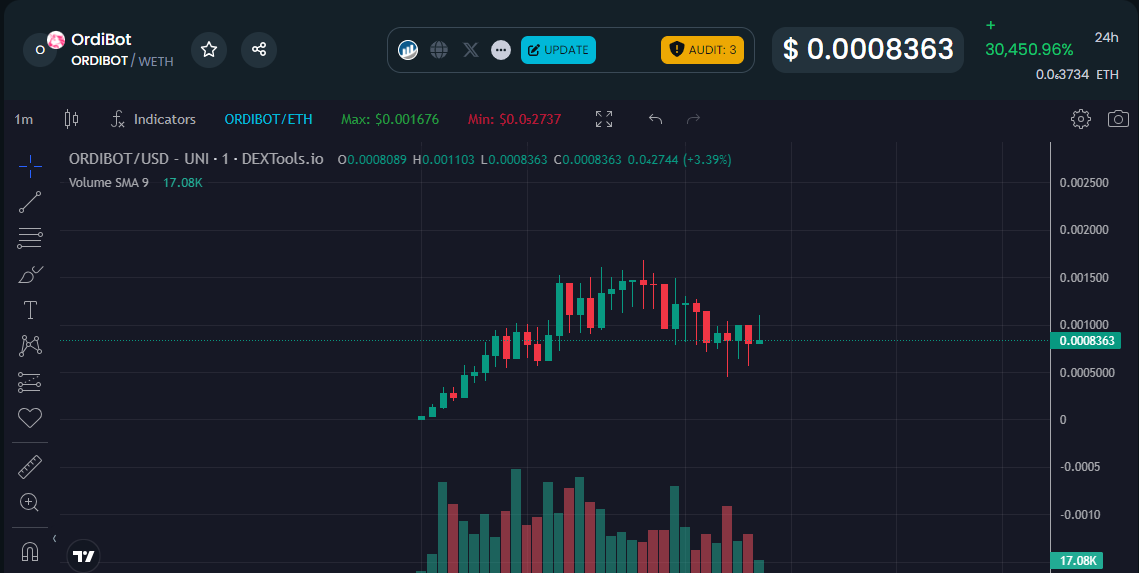
Task: Open the heart icons tool
Action: coord(30,418)
